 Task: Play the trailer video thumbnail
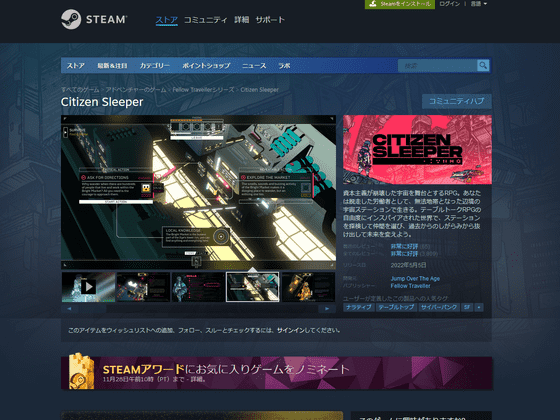click(88, 287)
